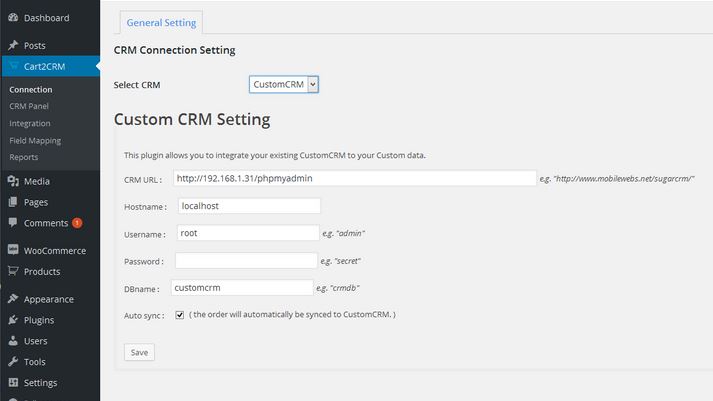Click the Save button

click(x=139, y=352)
